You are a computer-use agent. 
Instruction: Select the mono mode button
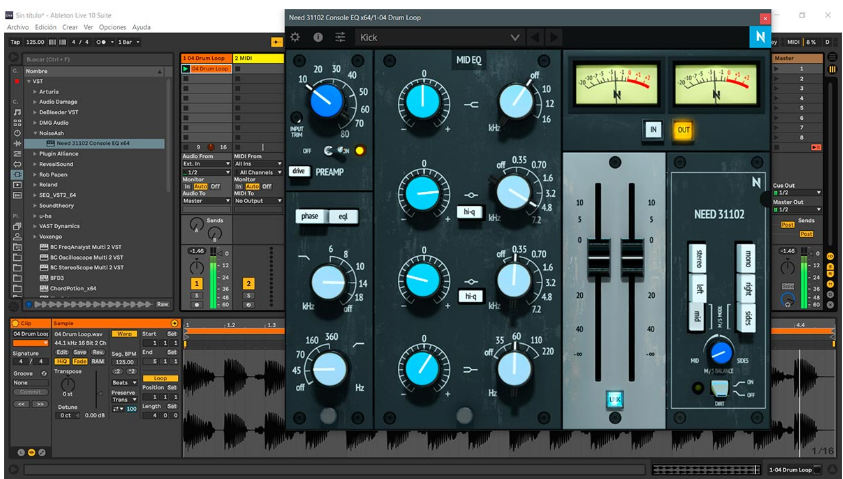tap(746, 258)
